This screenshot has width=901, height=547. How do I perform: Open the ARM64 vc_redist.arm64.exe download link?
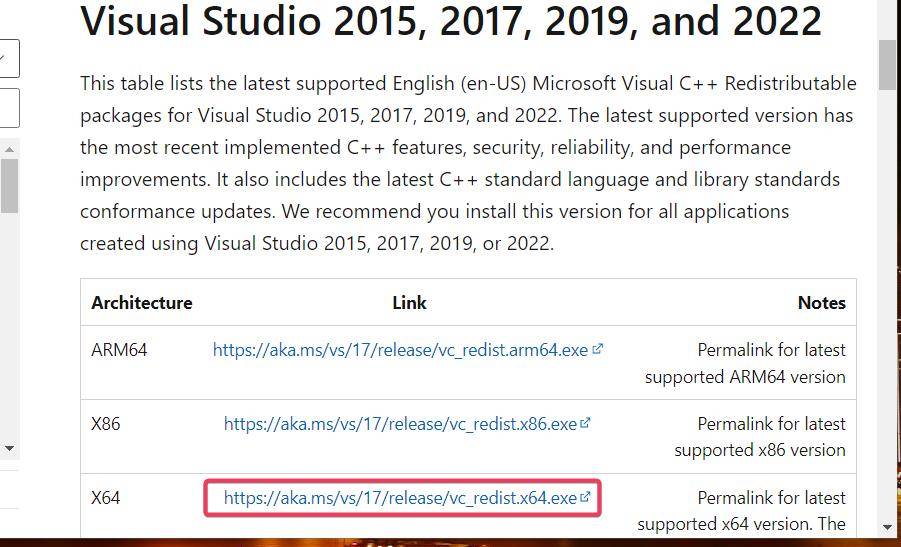tap(401, 349)
